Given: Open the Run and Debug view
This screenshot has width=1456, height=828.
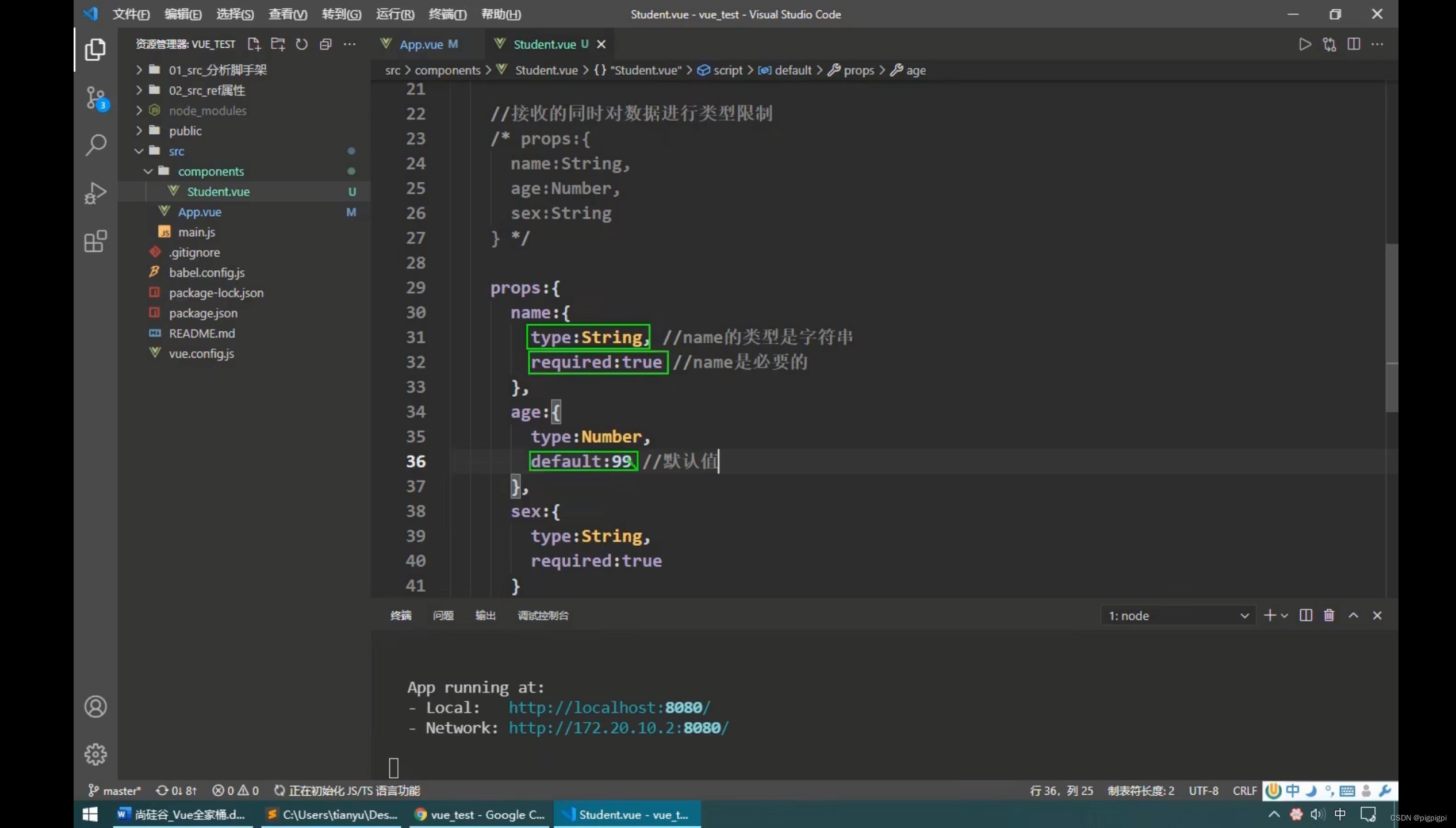Looking at the screenshot, I should click(95, 193).
